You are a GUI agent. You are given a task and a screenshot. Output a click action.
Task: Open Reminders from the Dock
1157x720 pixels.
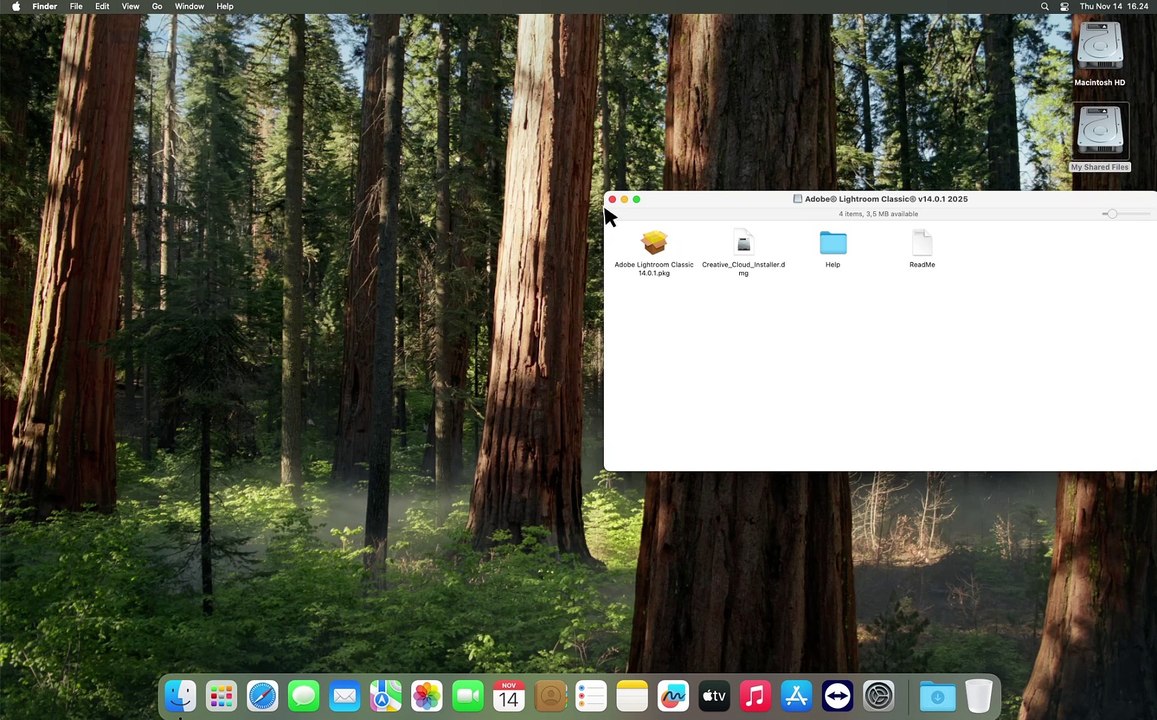[x=591, y=696]
